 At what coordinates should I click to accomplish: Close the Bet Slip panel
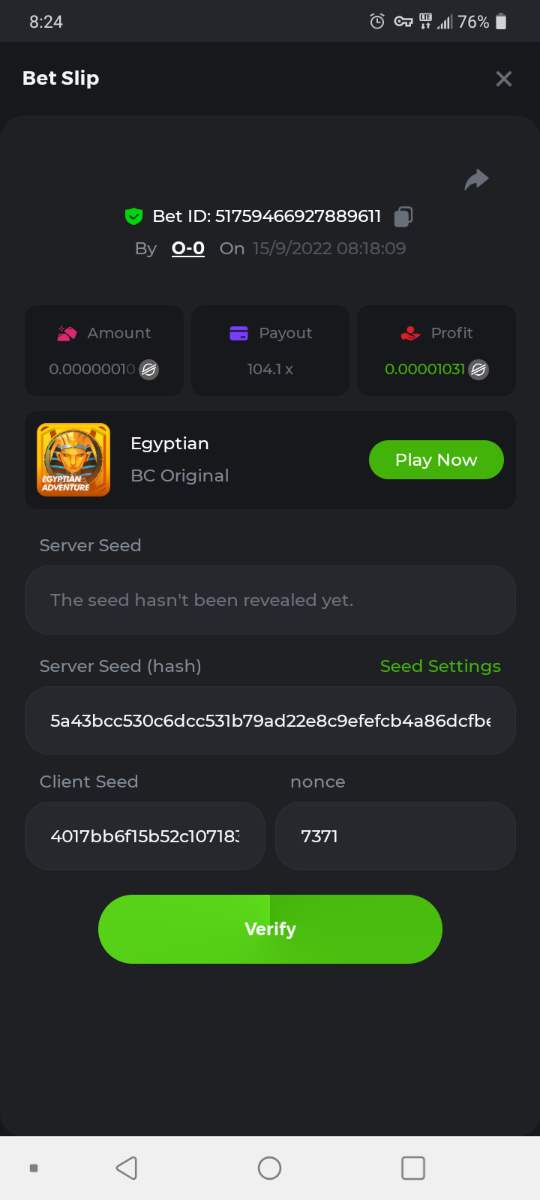pyautogui.click(x=504, y=78)
